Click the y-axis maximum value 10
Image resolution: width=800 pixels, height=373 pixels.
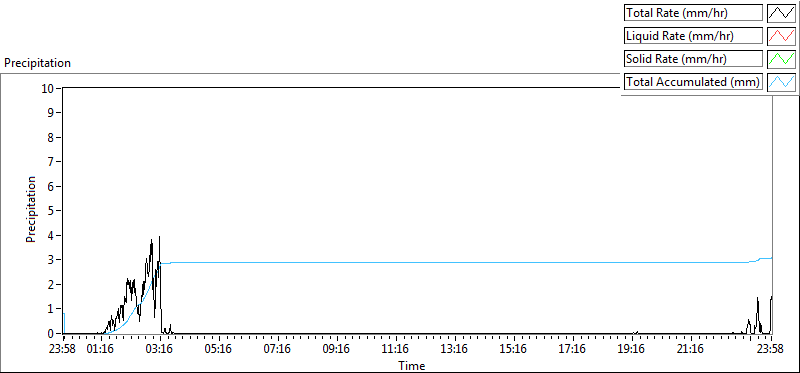tap(47, 88)
